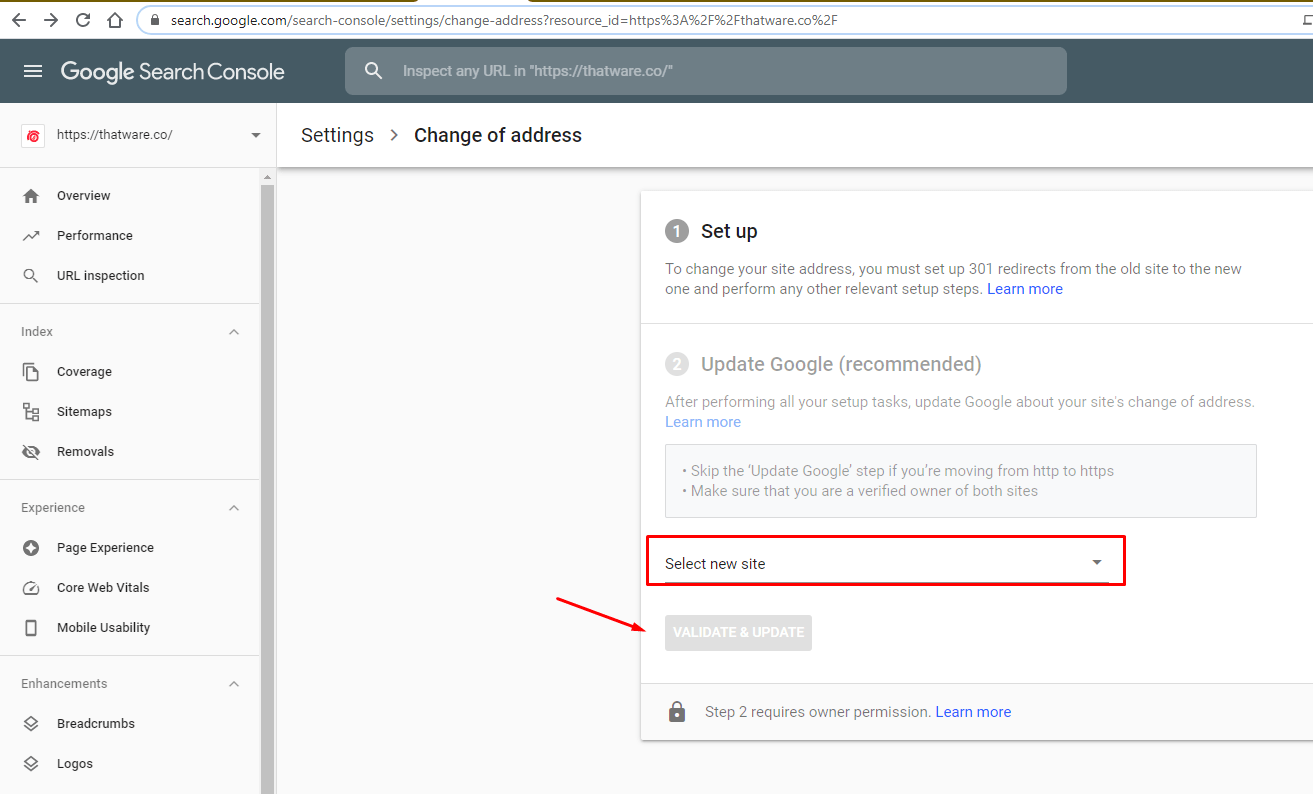Collapse the Index section

click(234, 332)
